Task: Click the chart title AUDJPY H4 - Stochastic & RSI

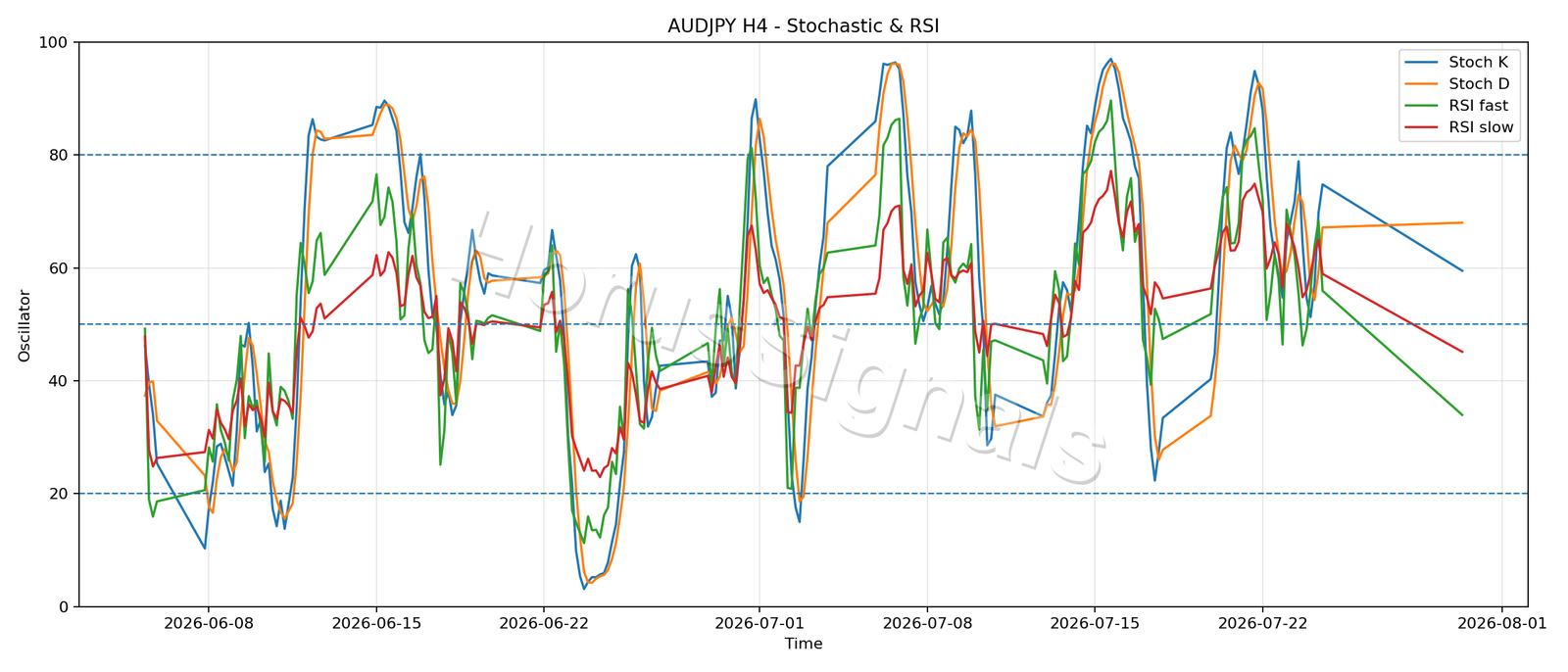Action: pos(804,26)
